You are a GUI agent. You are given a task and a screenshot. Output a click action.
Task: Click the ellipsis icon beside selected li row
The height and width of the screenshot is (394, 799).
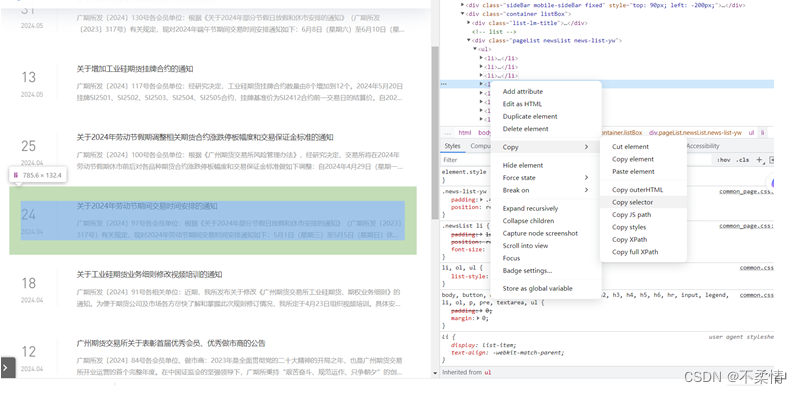point(444,84)
